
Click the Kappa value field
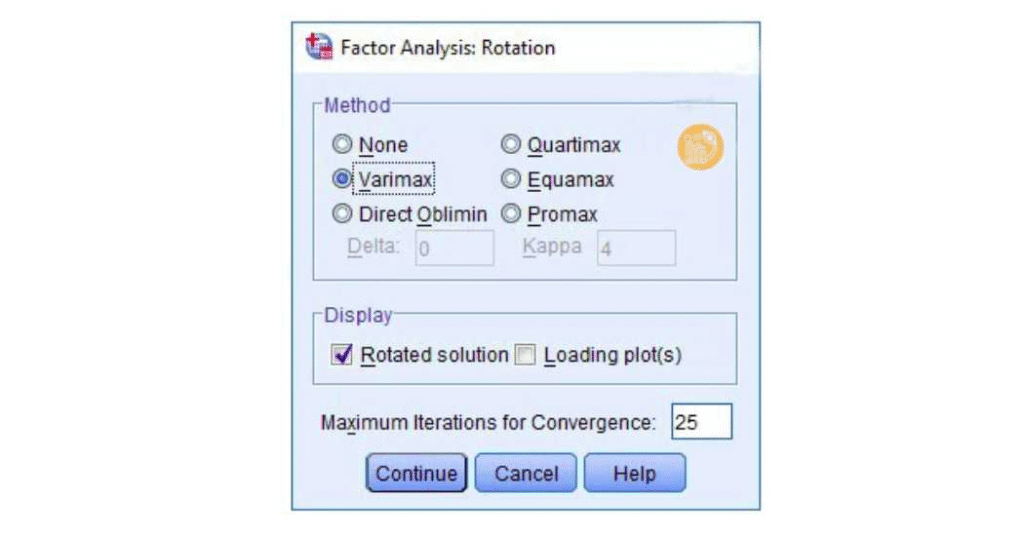[636, 248]
